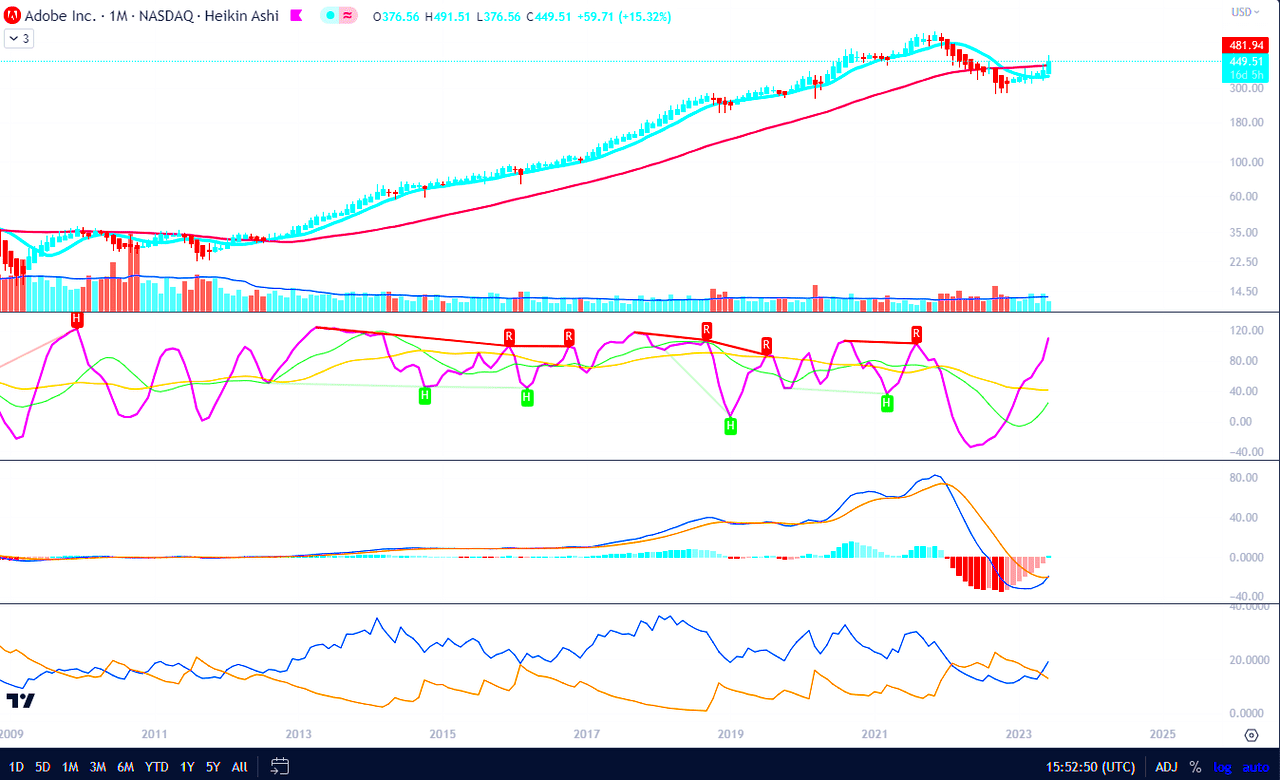Toggle ADJ dividend adjustment

point(1166,767)
